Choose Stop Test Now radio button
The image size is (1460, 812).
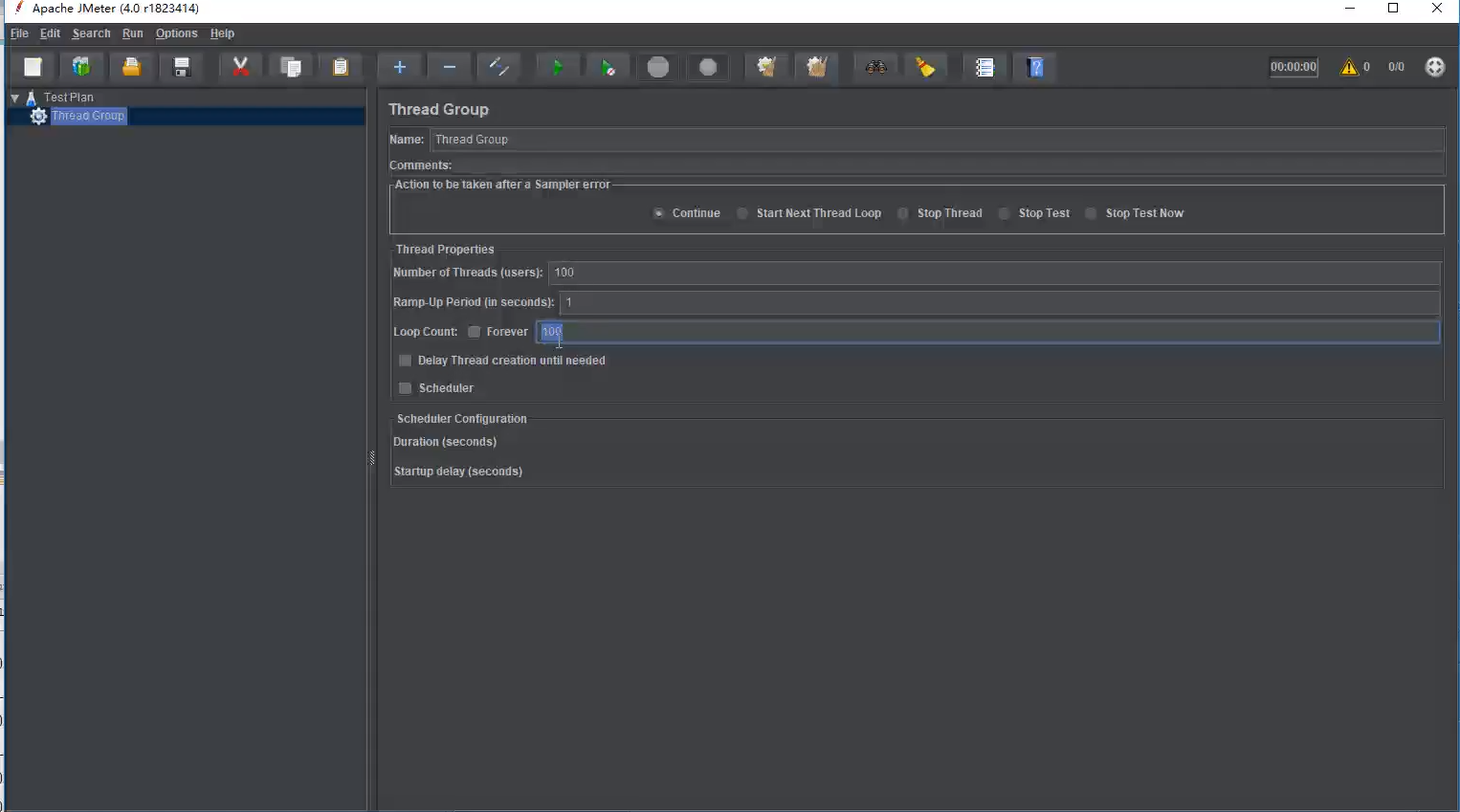click(x=1092, y=213)
